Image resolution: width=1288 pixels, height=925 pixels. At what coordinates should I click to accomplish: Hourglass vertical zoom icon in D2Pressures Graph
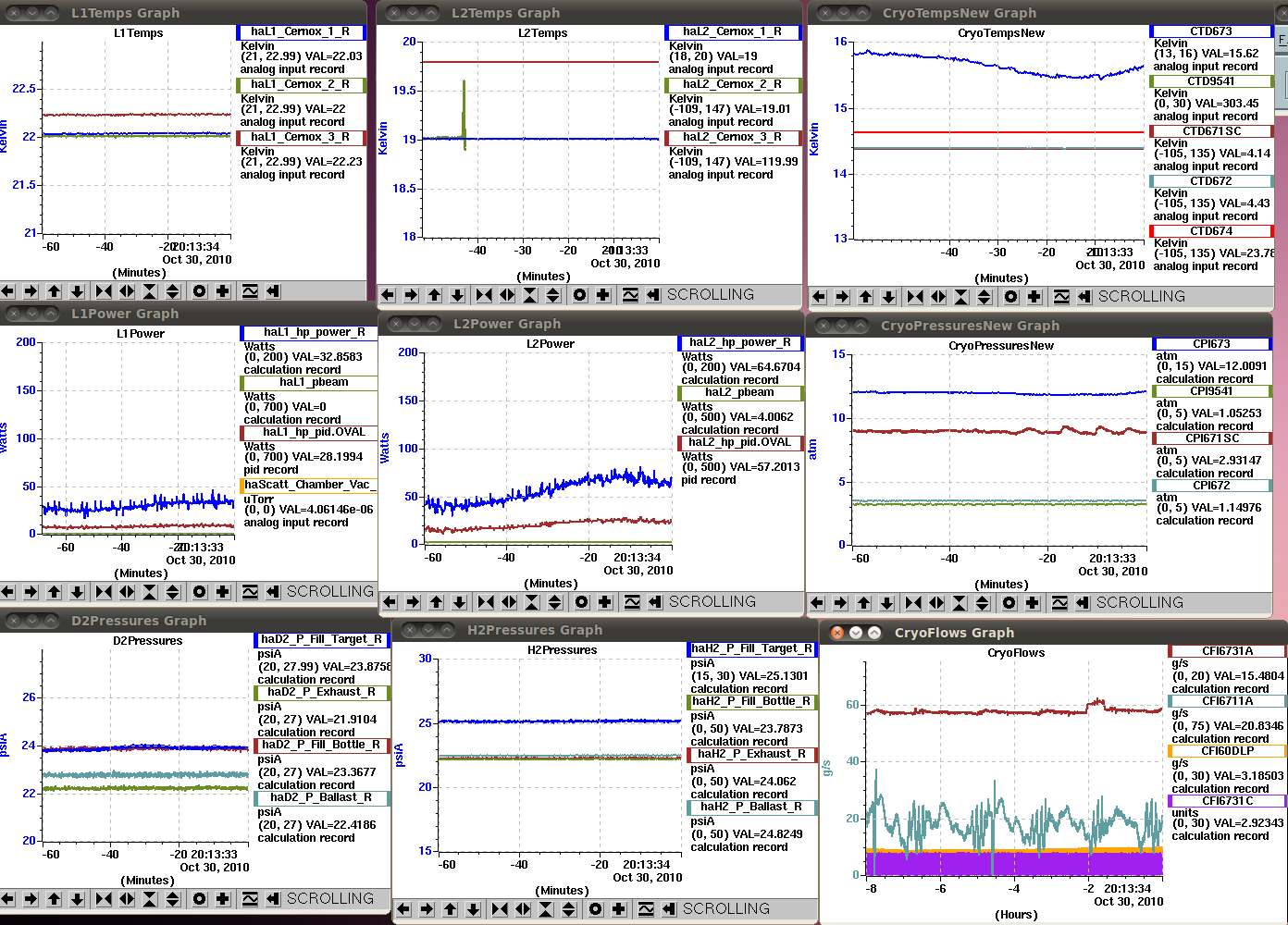point(150,899)
